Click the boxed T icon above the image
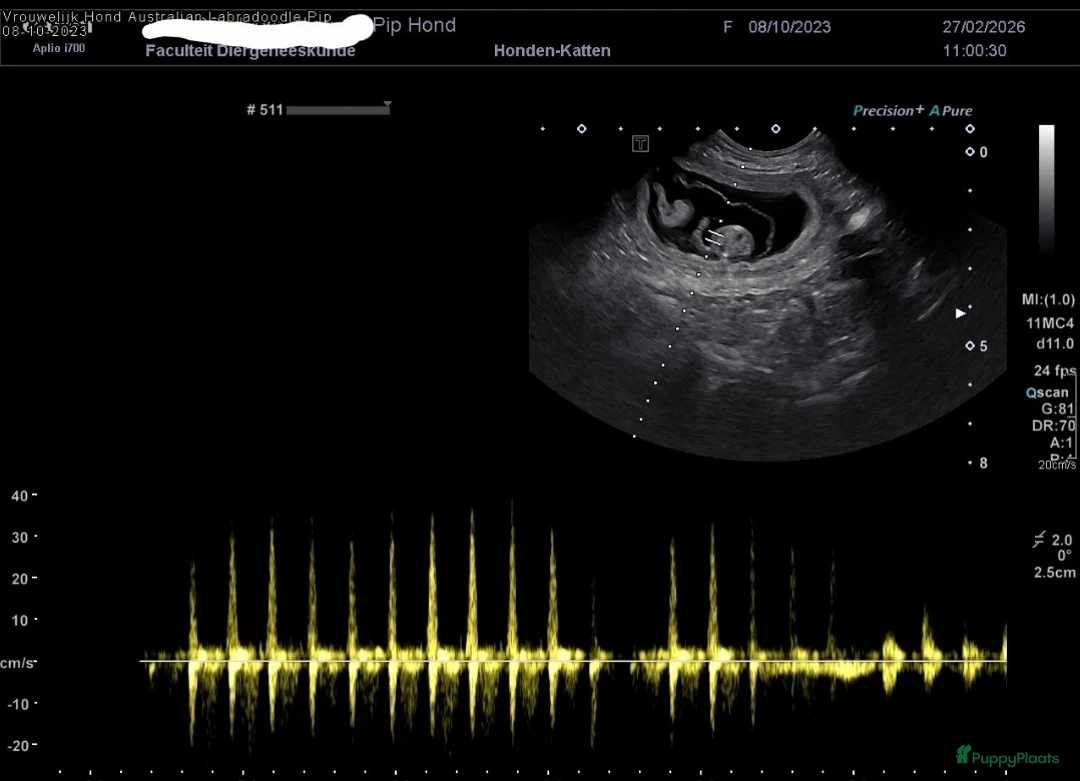 tap(640, 144)
